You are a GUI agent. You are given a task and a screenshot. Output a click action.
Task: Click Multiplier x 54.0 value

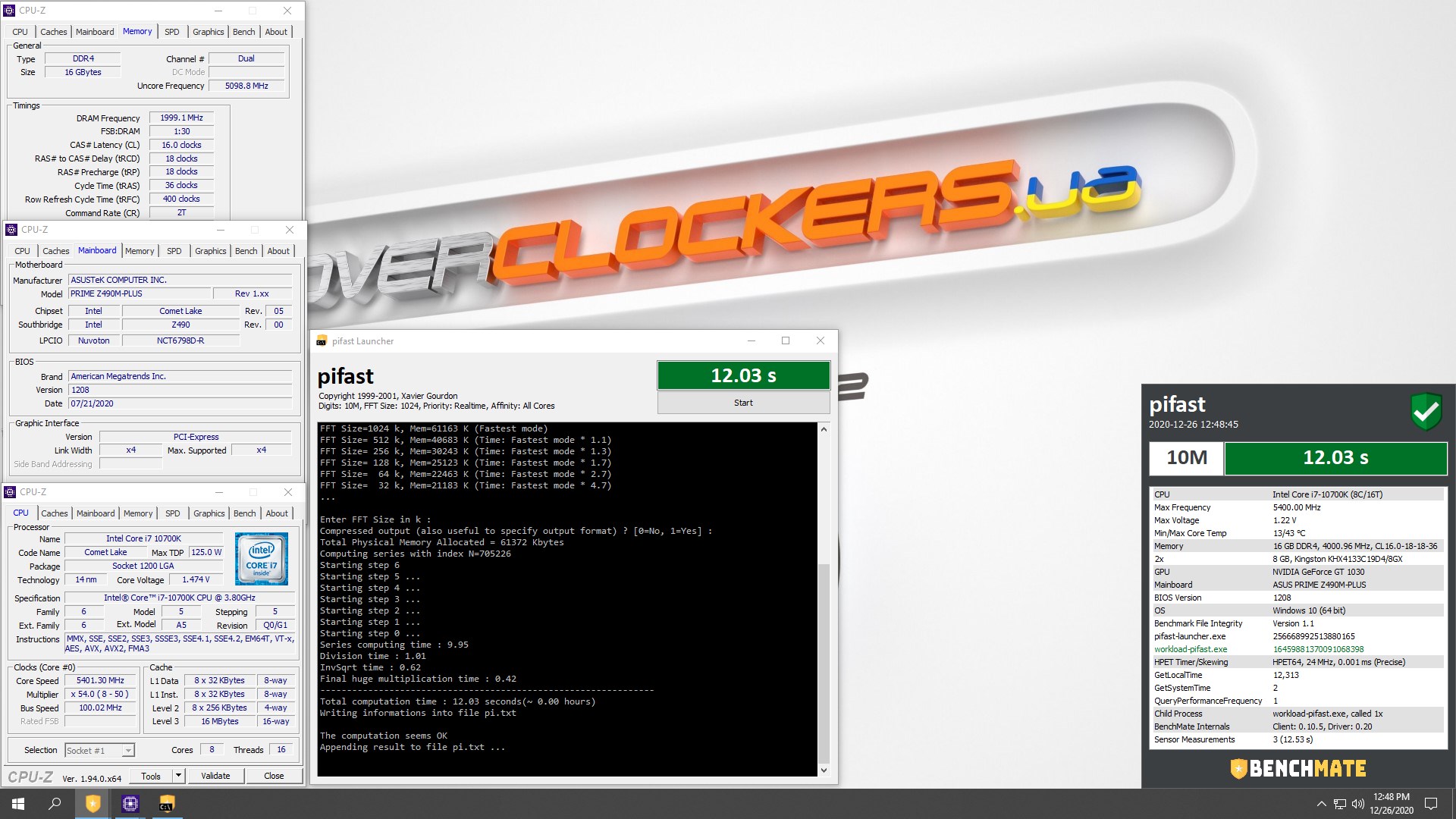click(100, 695)
